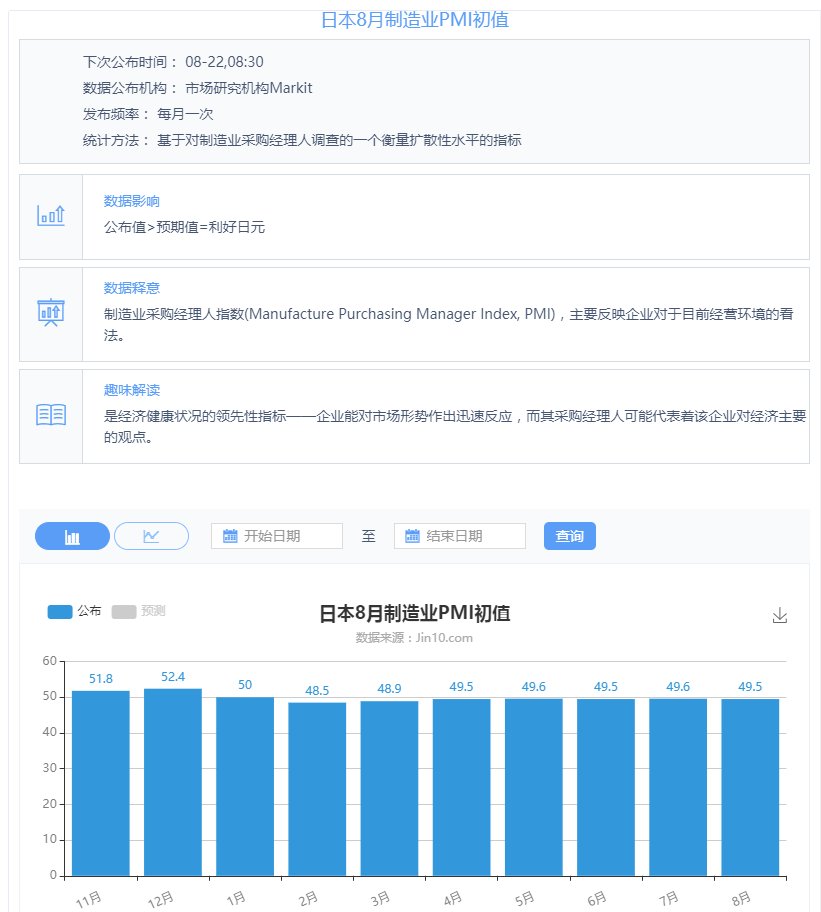Click the 12月 bar with value 52.4
The image size is (821, 912).
point(173,782)
